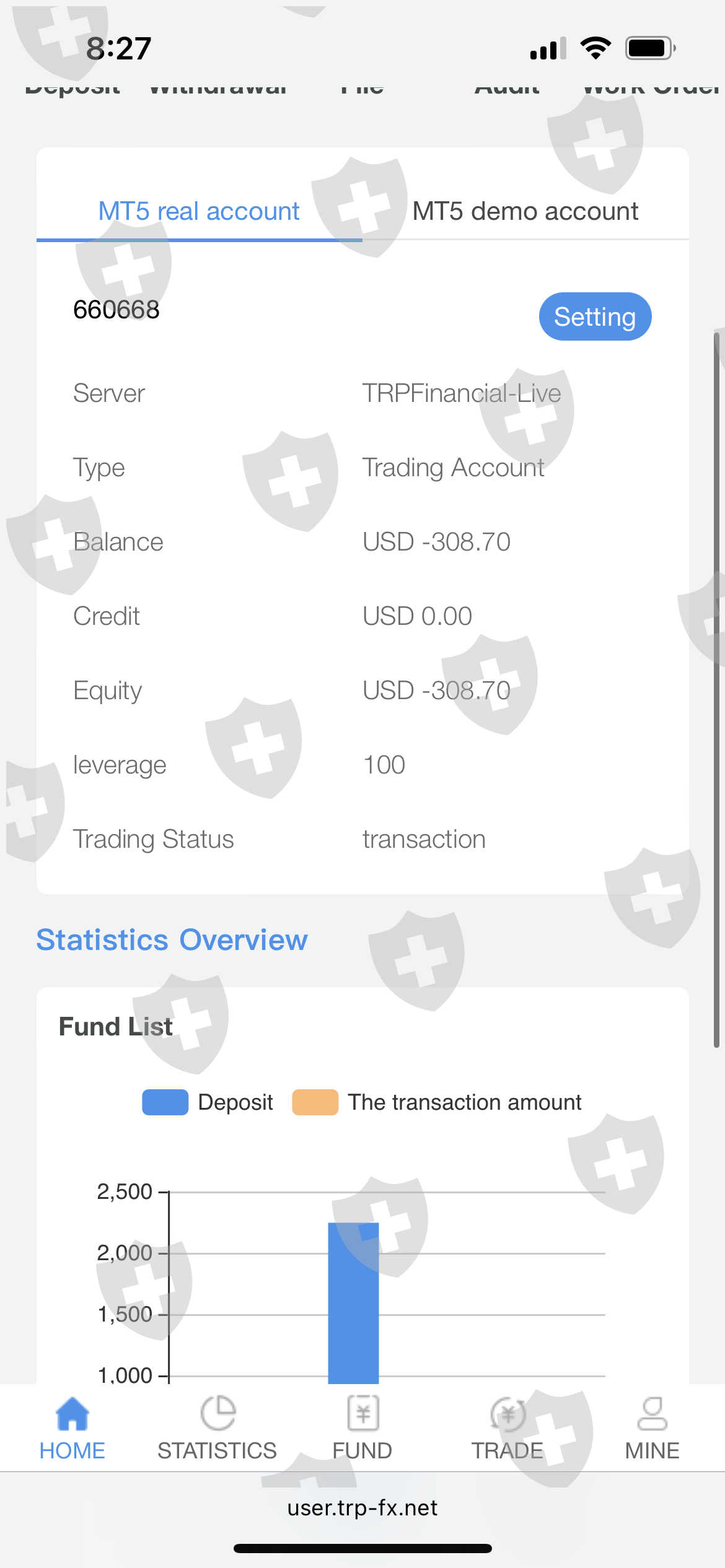
Task: Toggle the blue Deposit legend swatch
Action: point(165,1102)
